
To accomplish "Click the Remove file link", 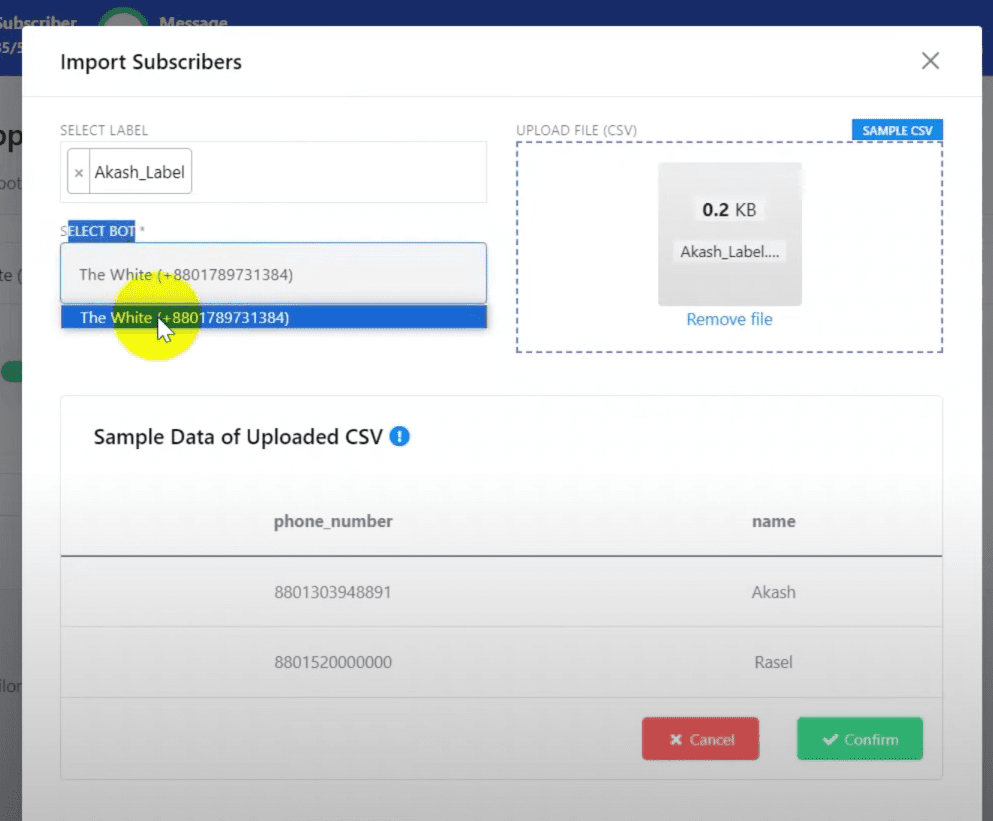I will [x=729, y=319].
